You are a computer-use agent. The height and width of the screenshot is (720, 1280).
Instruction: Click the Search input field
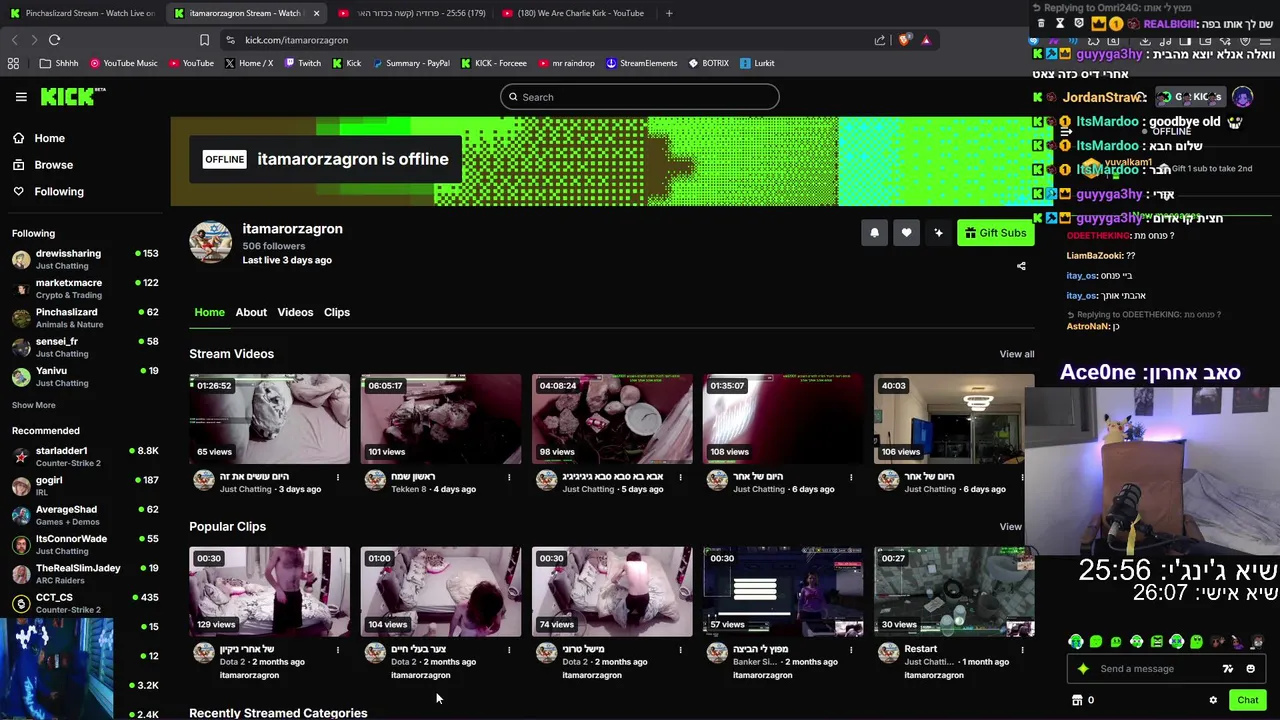640,97
